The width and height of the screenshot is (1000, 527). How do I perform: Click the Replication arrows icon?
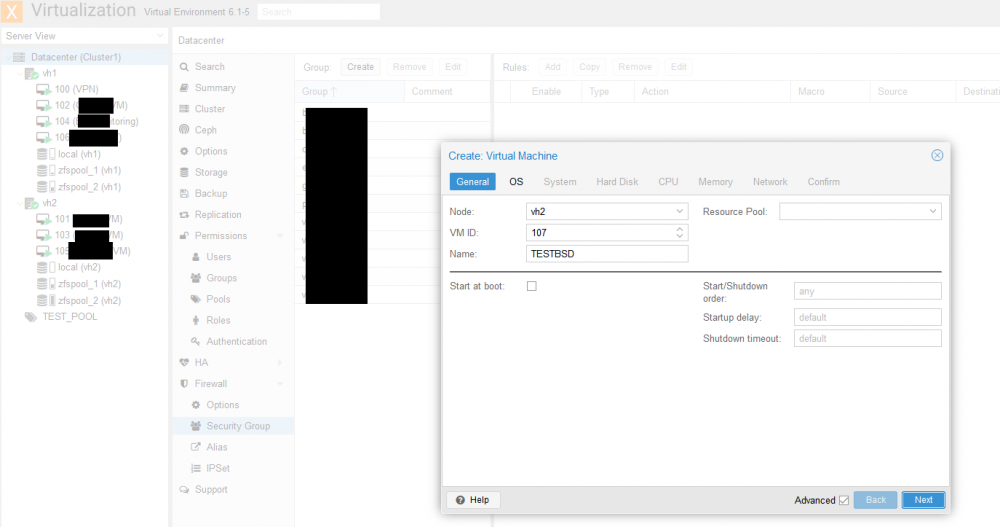(x=184, y=215)
